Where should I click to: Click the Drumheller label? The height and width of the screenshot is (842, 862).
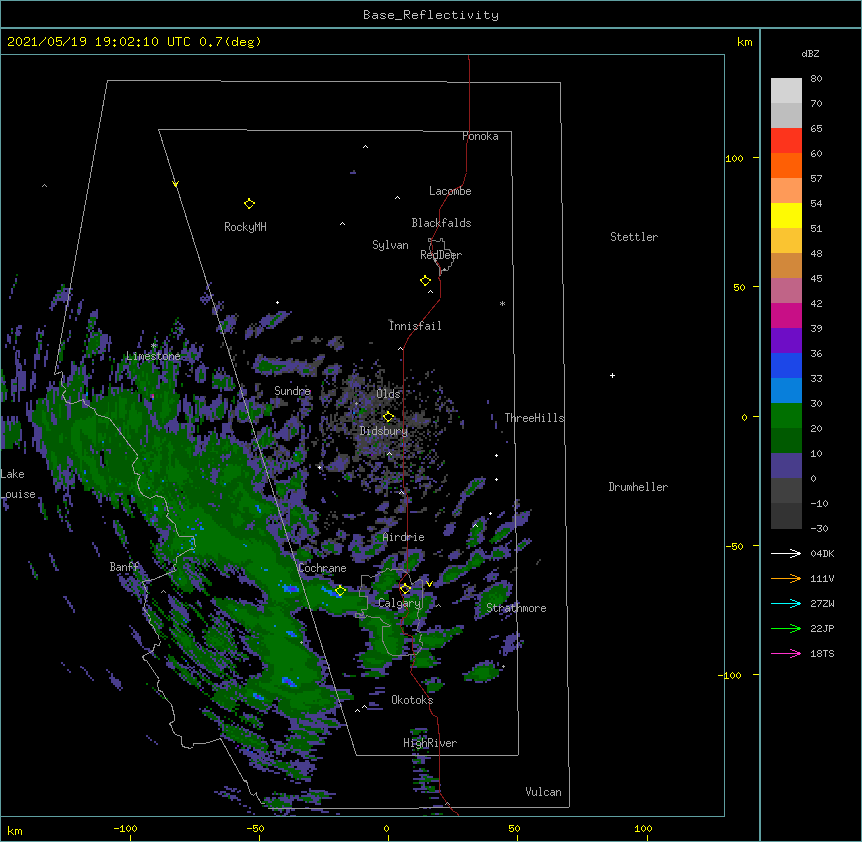638,487
